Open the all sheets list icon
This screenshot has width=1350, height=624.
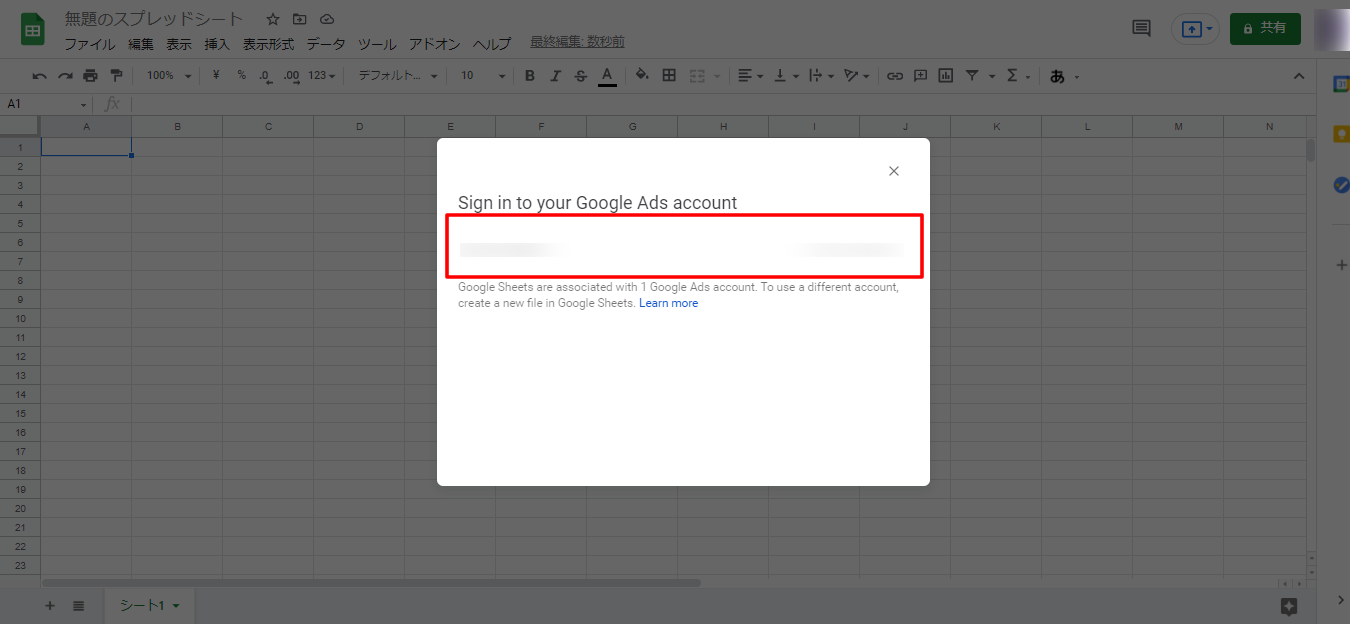79,606
